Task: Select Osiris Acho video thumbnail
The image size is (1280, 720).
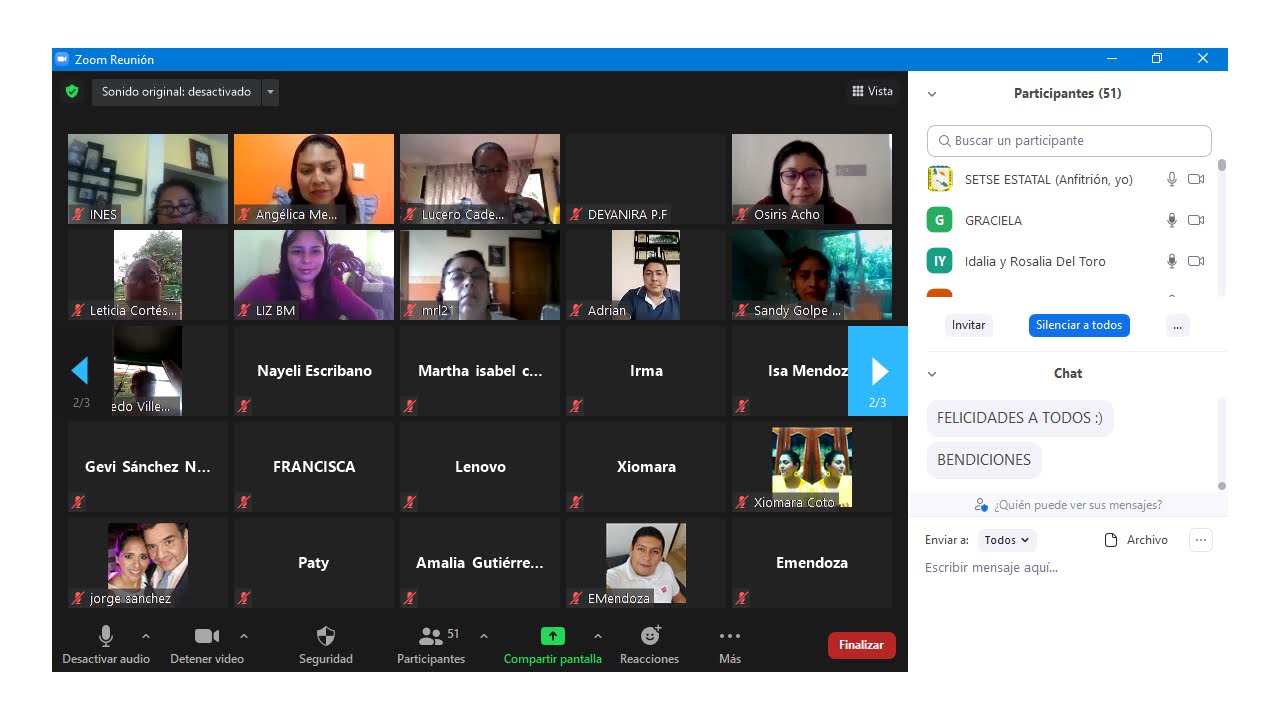Action: (x=812, y=179)
